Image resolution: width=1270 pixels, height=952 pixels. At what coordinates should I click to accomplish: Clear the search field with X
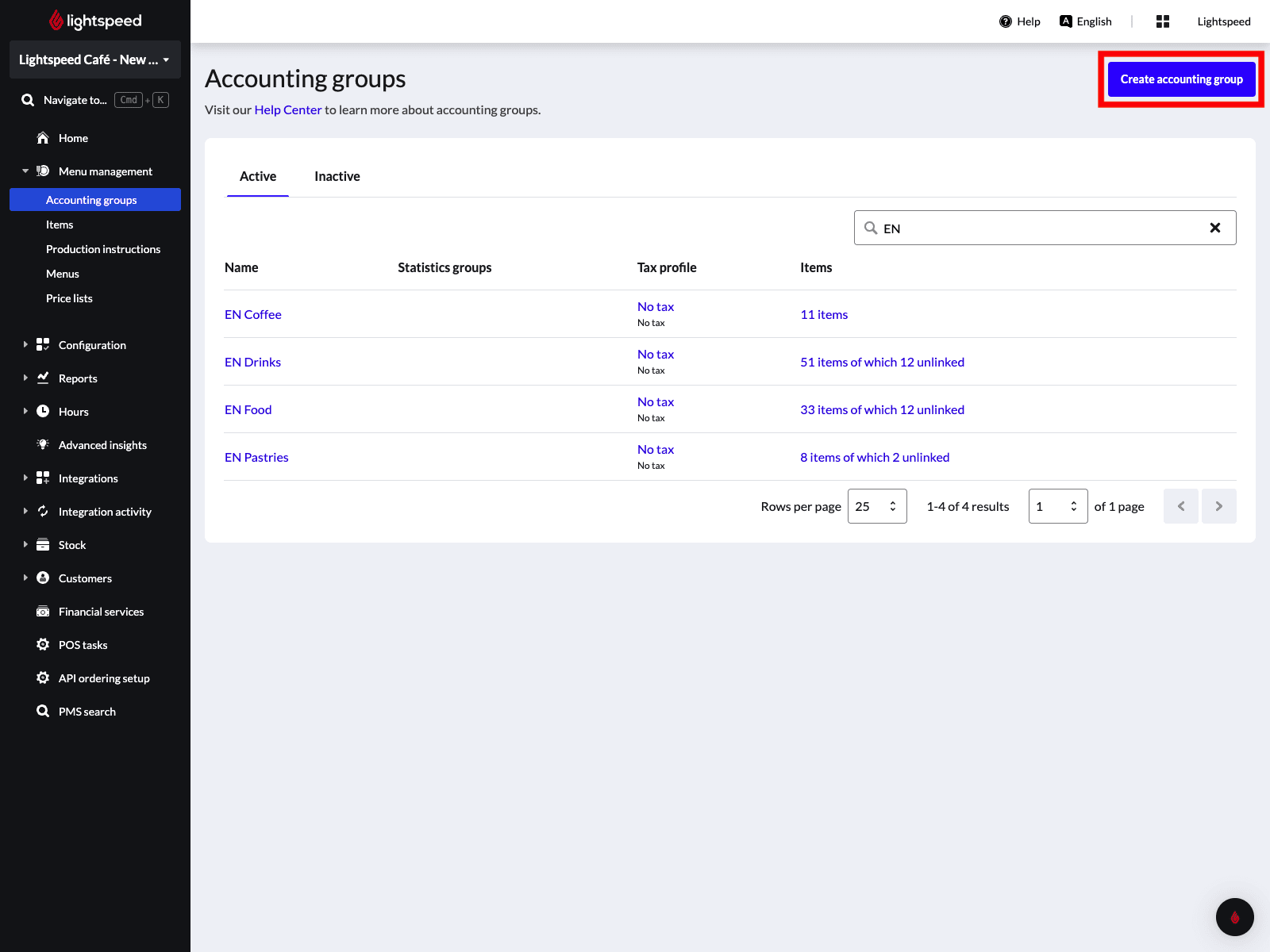click(x=1214, y=228)
